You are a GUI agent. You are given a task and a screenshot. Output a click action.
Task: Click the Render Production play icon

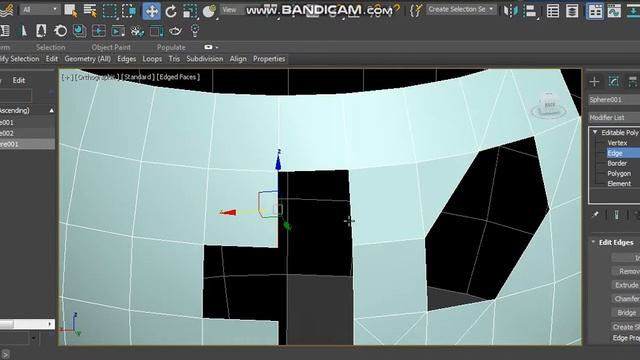(x=118, y=31)
